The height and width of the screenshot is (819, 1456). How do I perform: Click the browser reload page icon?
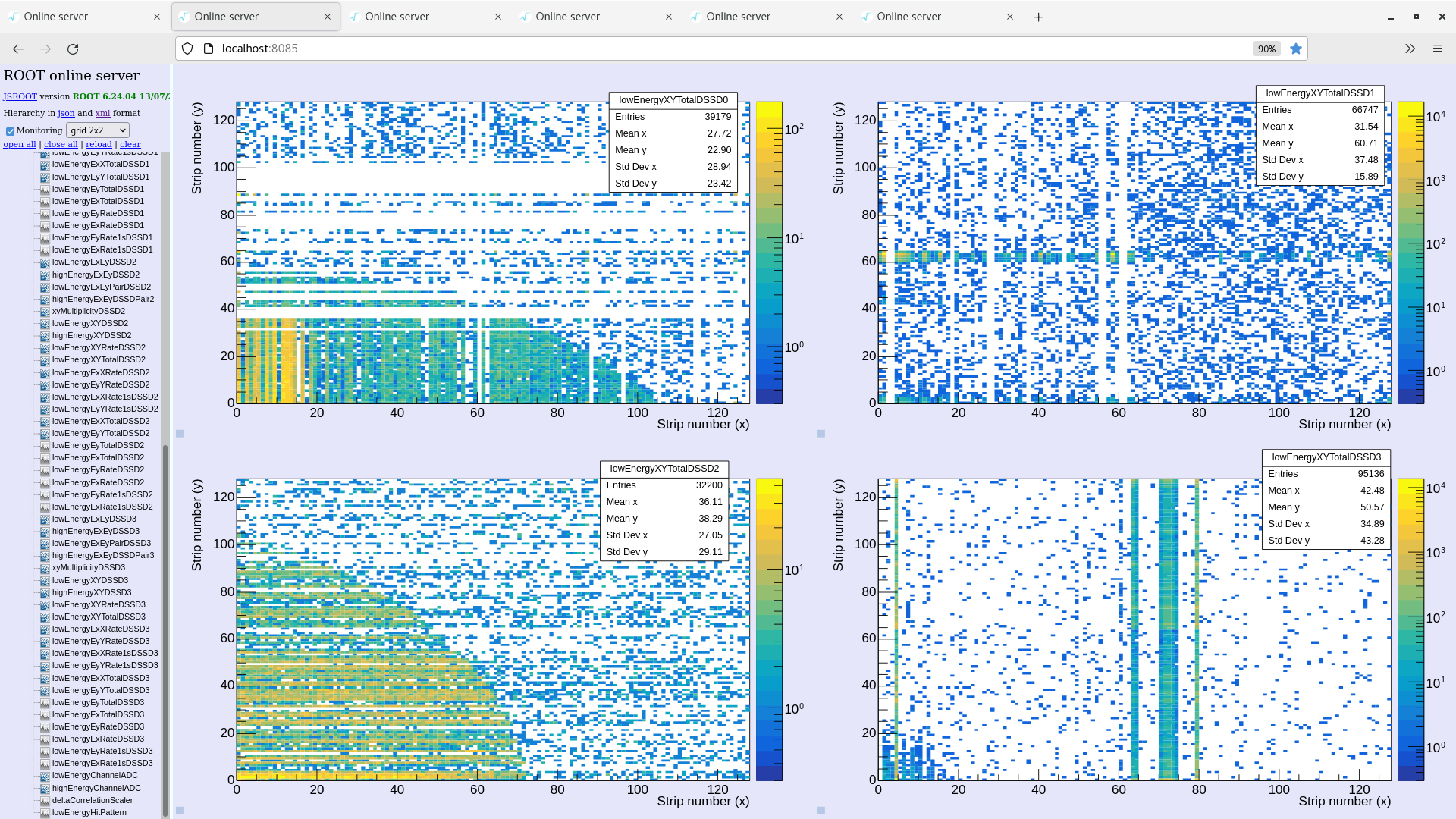click(73, 49)
